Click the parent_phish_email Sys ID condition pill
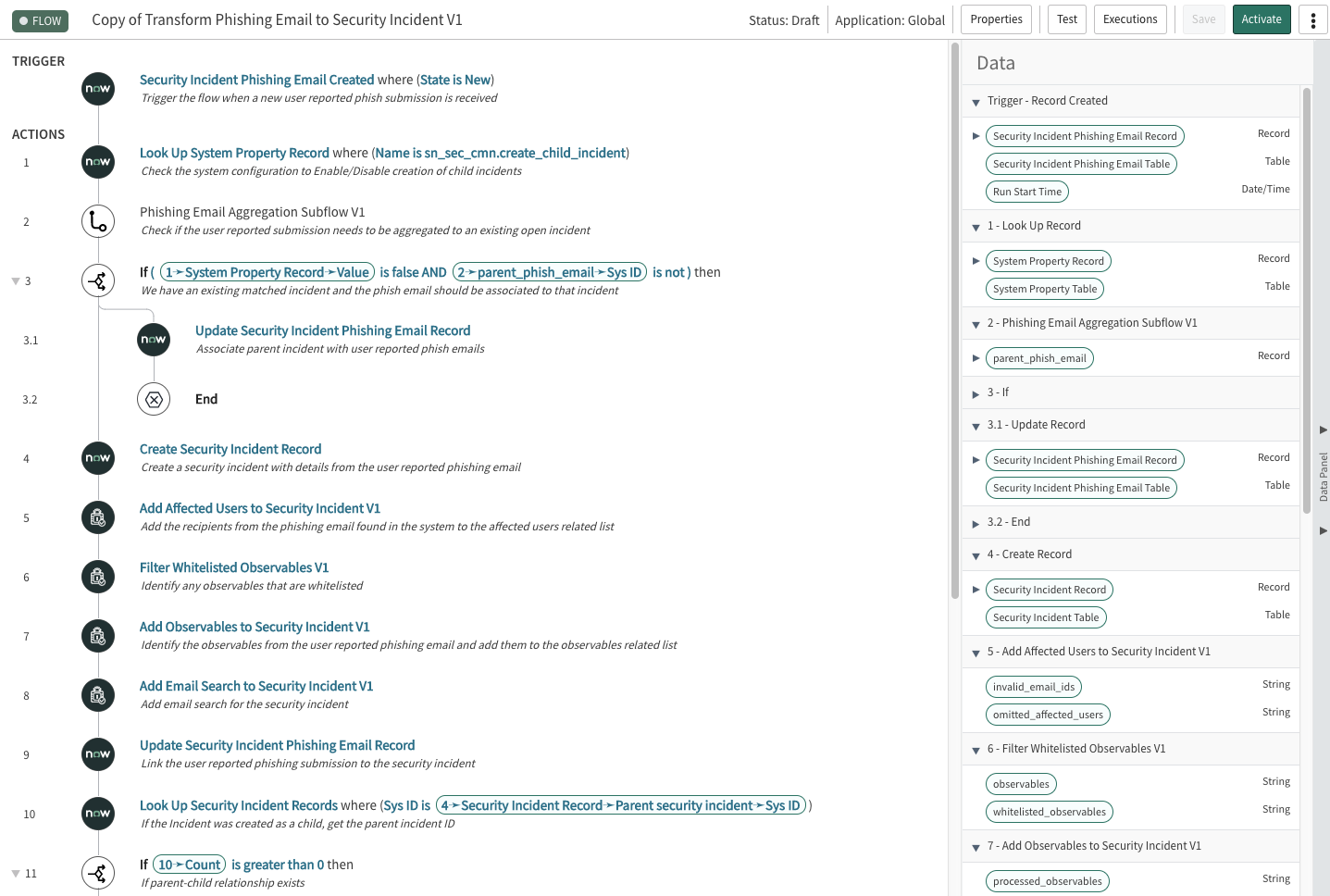Image resolution: width=1330 pixels, height=896 pixels. click(x=550, y=272)
